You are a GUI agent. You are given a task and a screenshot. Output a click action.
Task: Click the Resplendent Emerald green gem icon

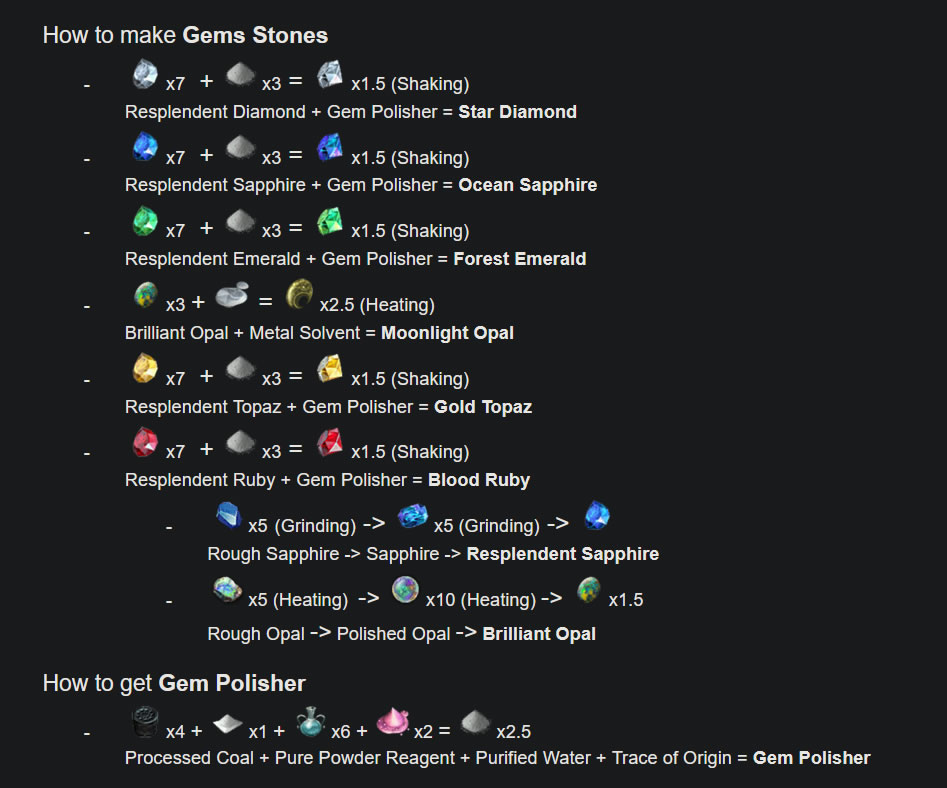tap(145, 222)
